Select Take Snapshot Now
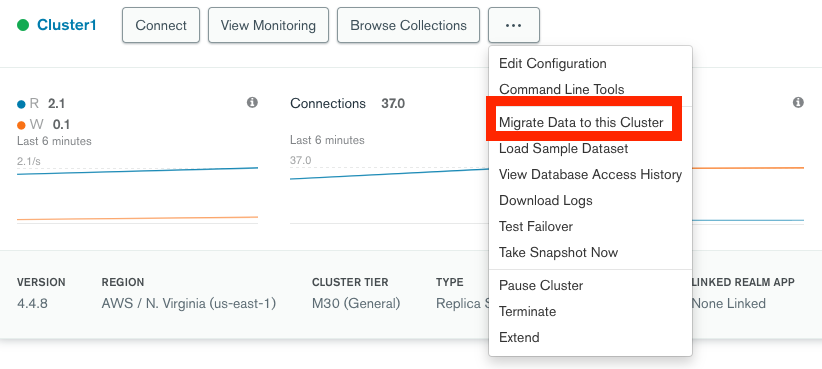The height and width of the screenshot is (369, 822). (558, 253)
